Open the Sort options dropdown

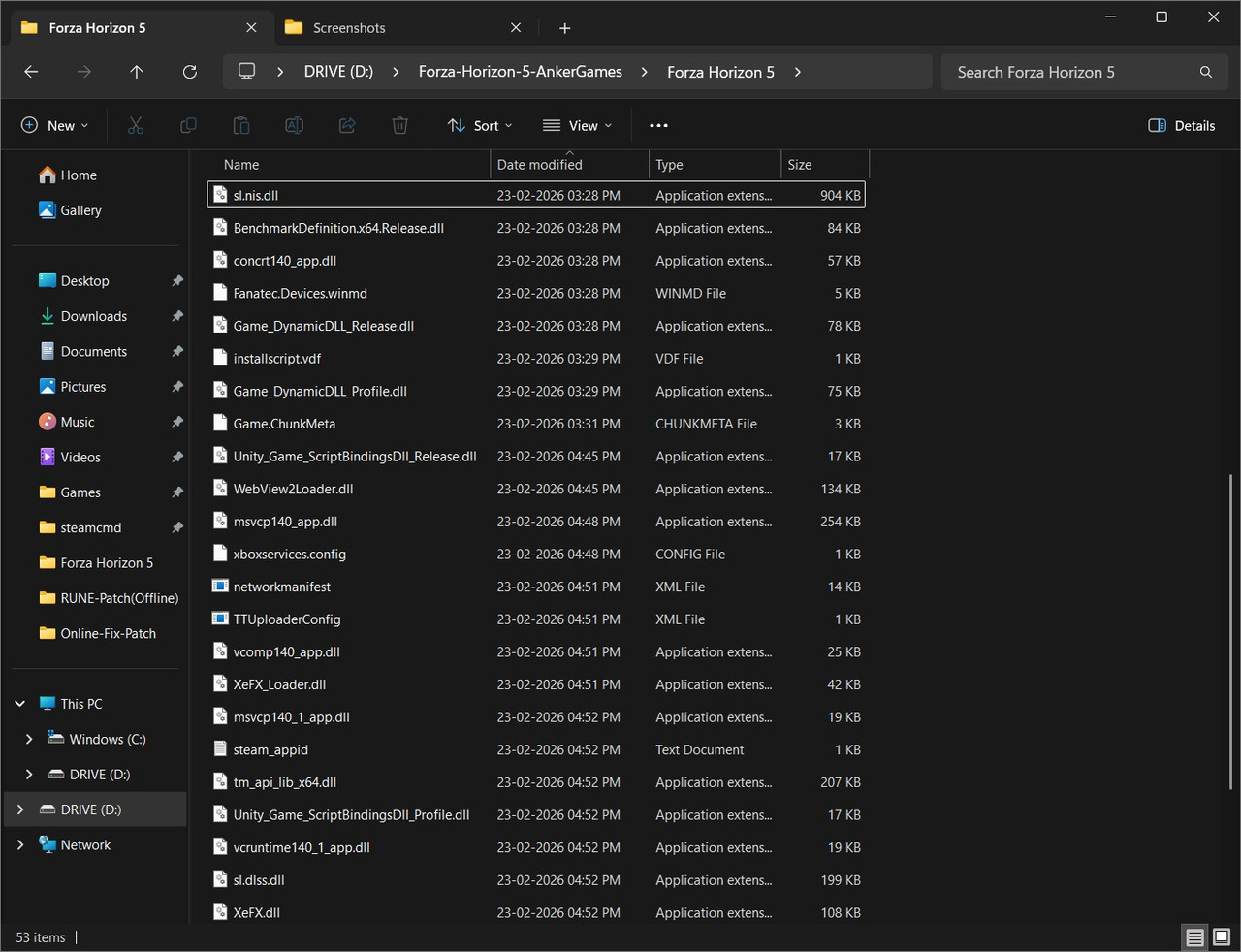coord(481,125)
